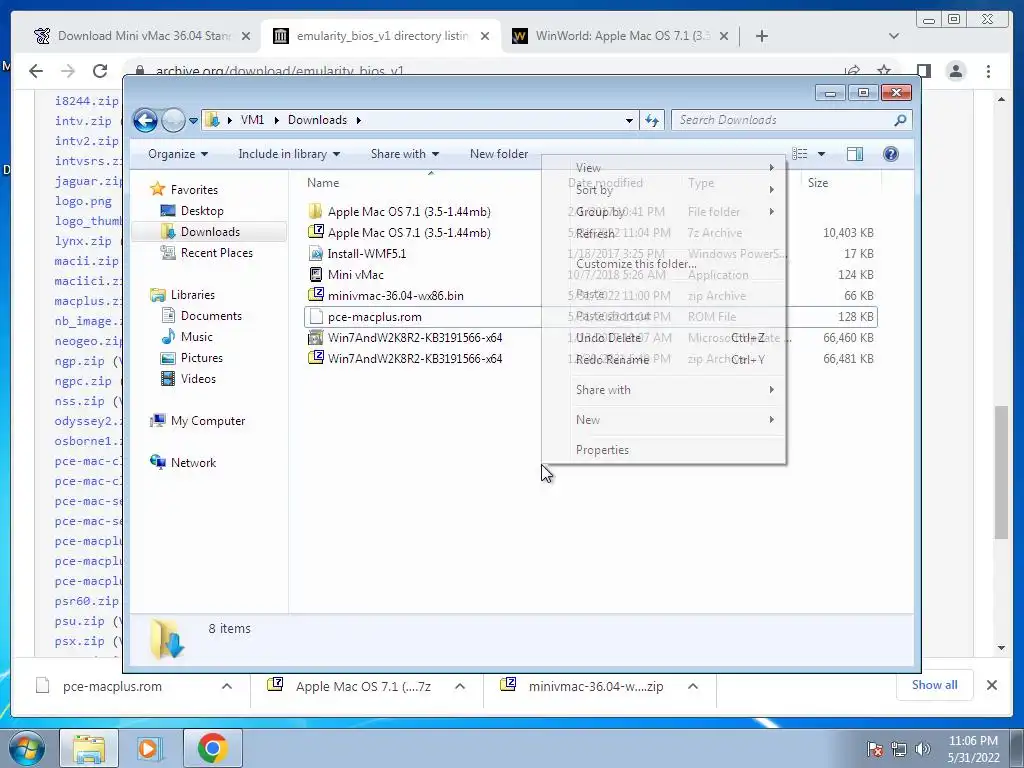1024x768 pixels.
Task: Open the New context submenu
Action: coord(664,420)
